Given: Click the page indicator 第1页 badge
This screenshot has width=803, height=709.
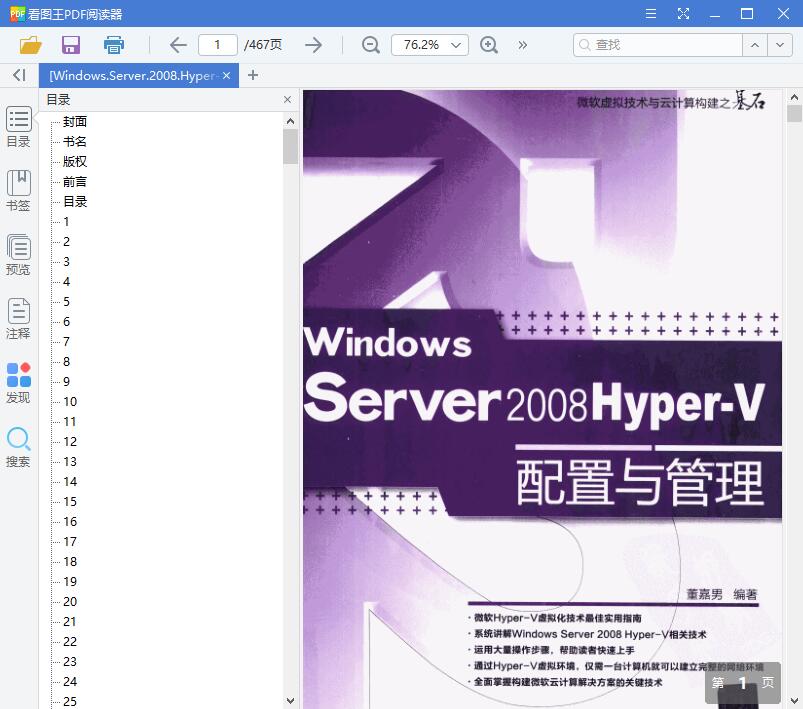Looking at the screenshot, I should pos(743,682).
